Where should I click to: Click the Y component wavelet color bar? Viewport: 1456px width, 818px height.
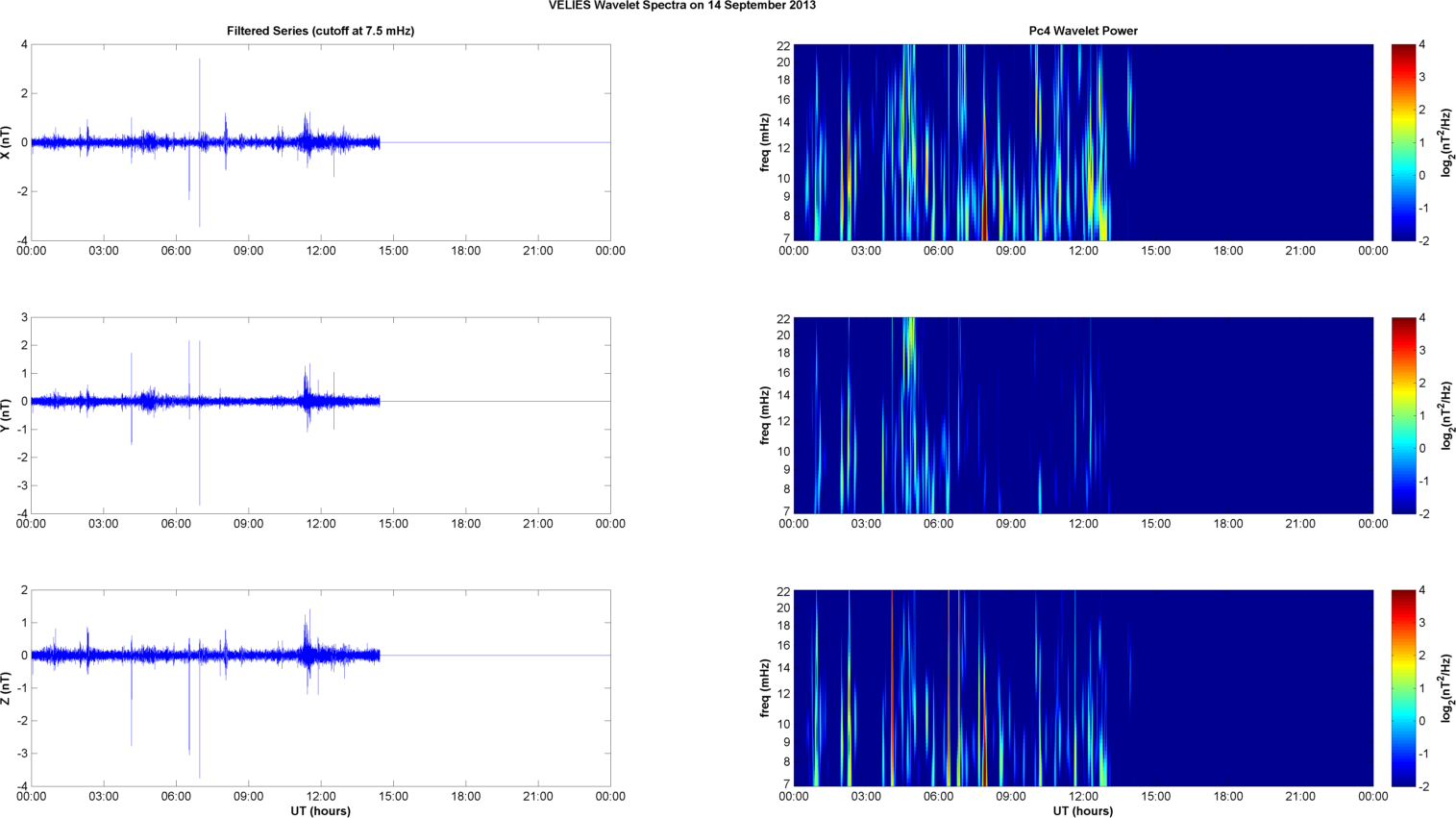1403,415
